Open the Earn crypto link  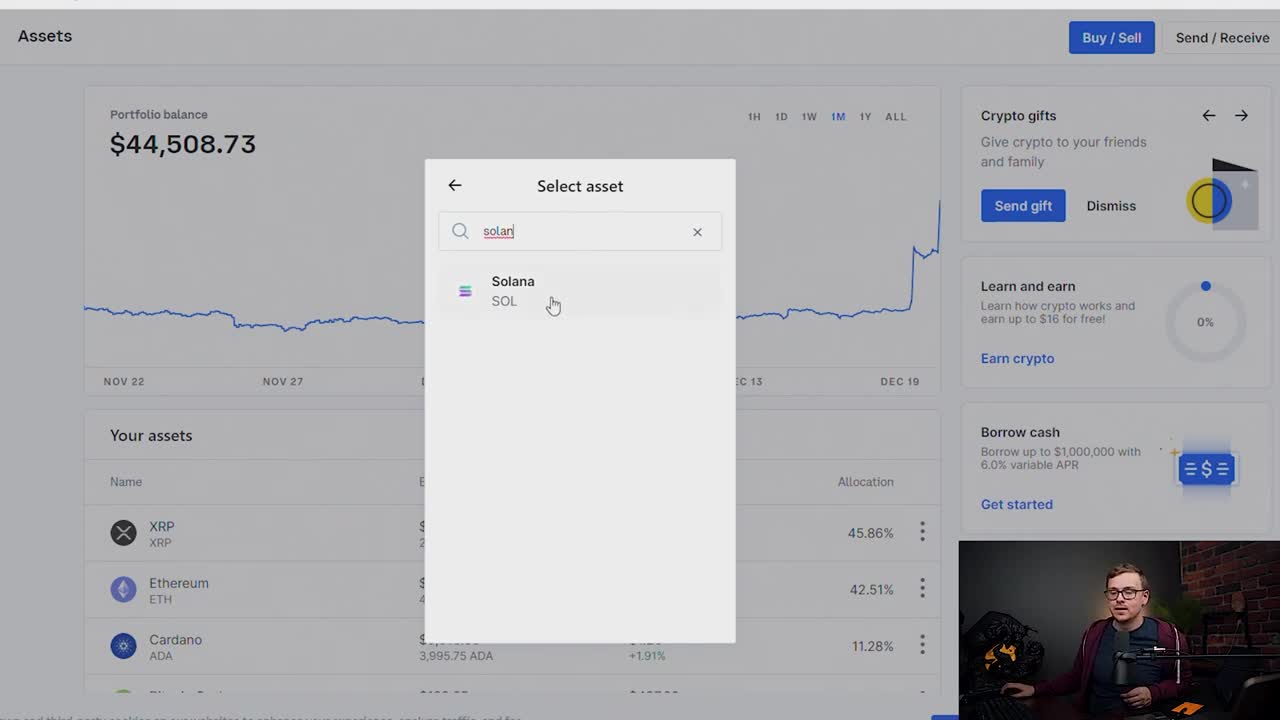pyautogui.click(x=1017, y=358)
